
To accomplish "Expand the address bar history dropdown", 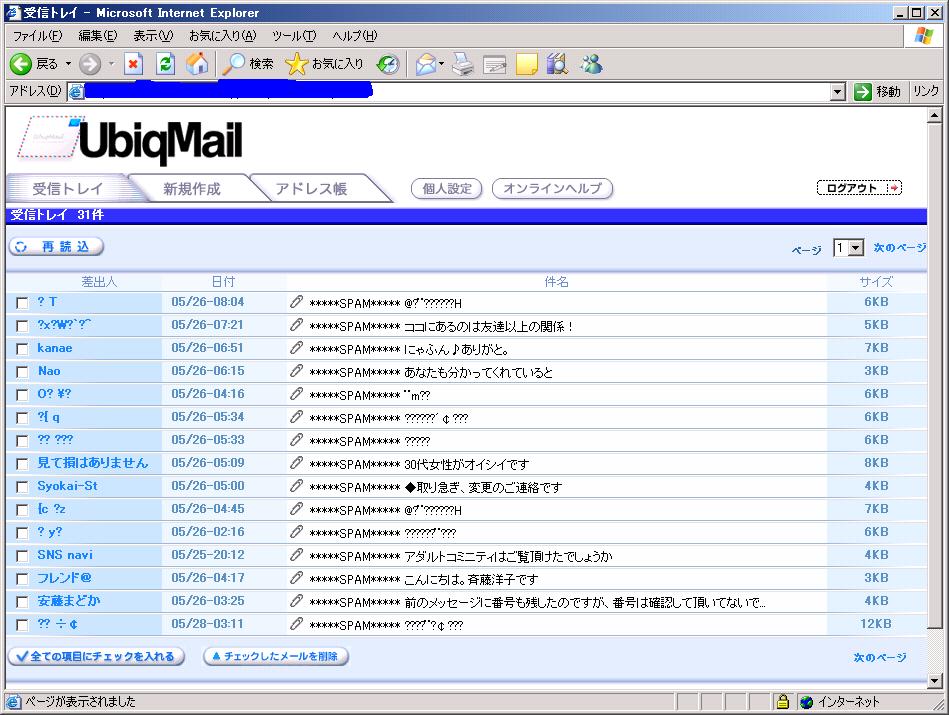I will click(x=838, y=92).
